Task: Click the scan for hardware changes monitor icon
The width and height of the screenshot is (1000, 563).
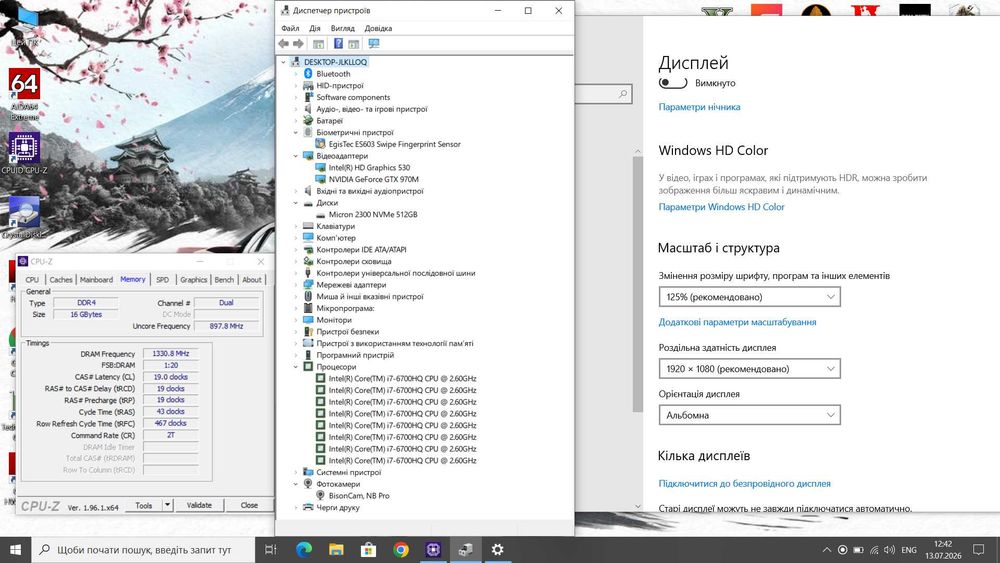Action: tap(374, 43)
